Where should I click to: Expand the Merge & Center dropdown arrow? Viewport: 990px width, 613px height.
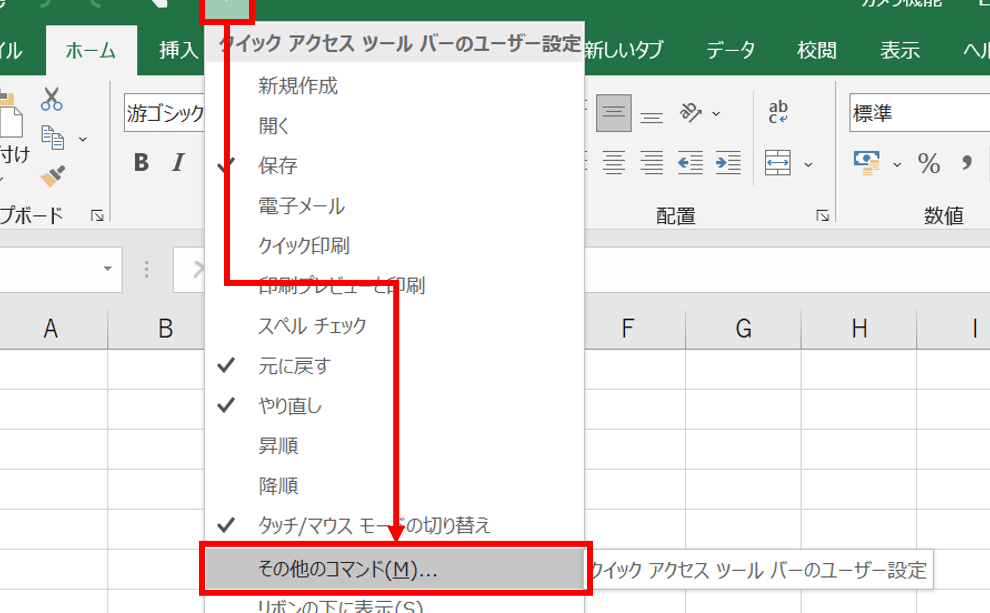point(808,163)
